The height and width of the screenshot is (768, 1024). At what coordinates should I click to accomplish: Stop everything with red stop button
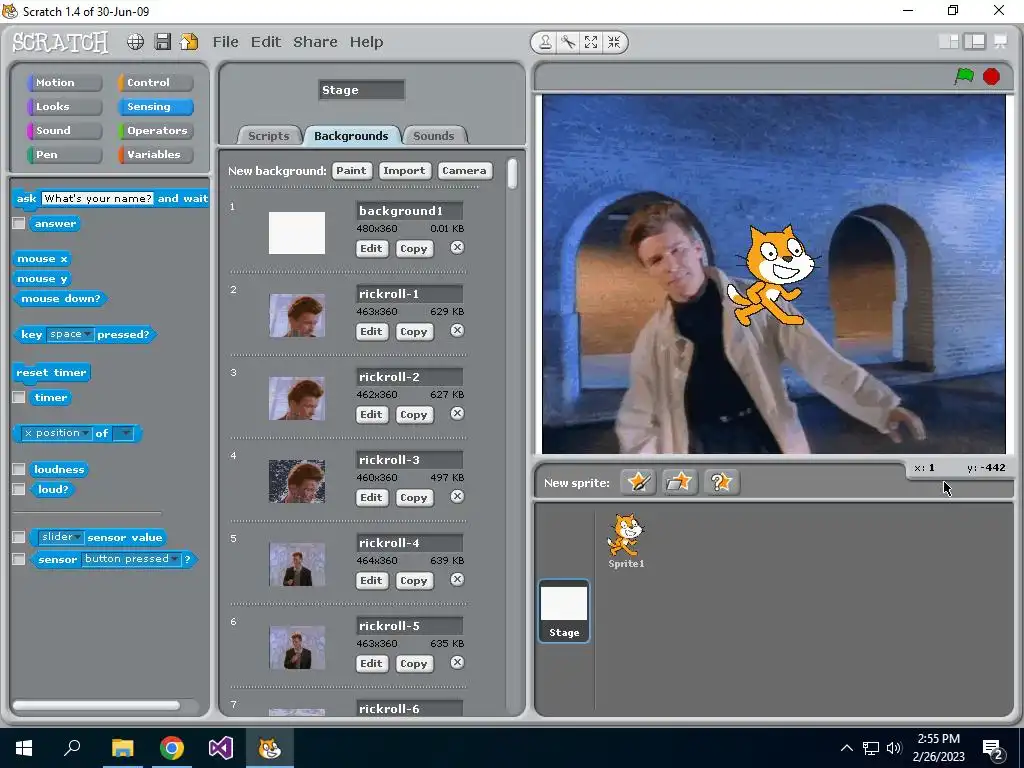click(991, 76)
